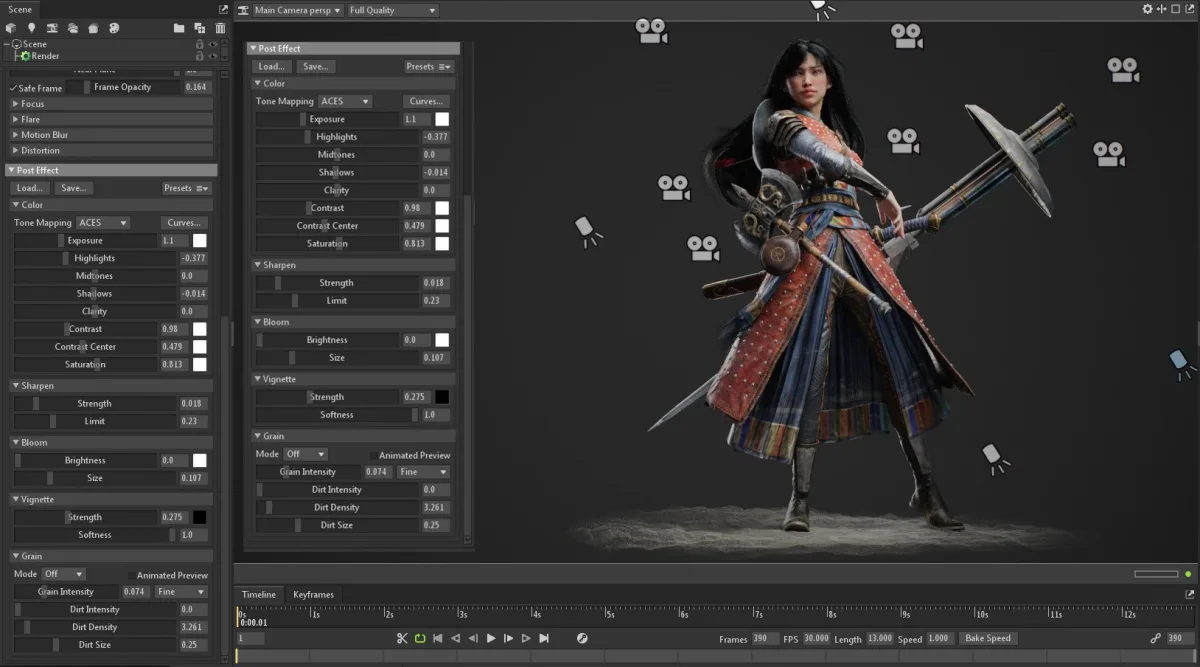Open Curves... in the floating panel
The height and width of the screenshot is (667, 1200).
point(426,101)
